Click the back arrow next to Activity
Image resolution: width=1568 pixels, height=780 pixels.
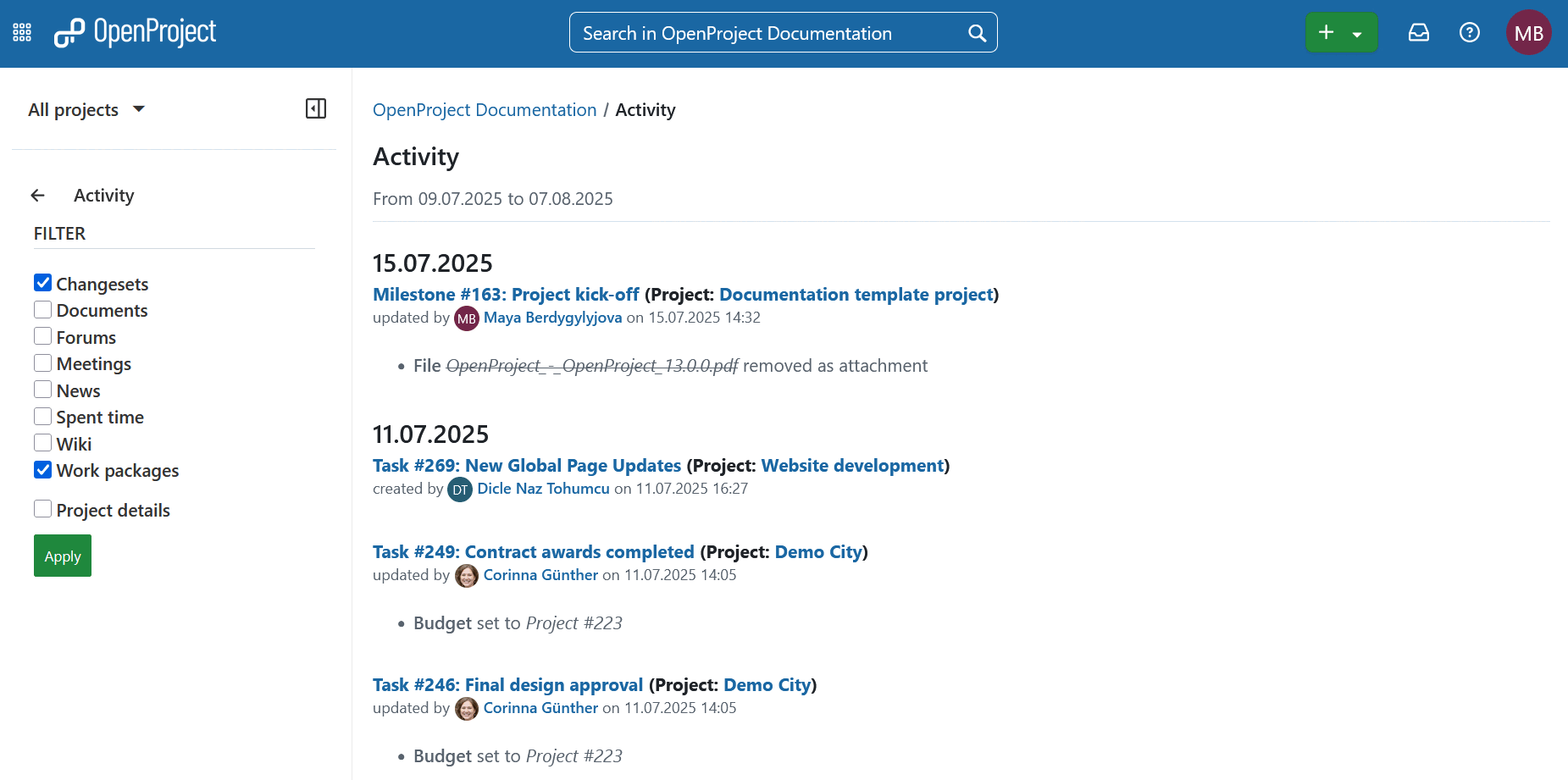coord(37,195)
